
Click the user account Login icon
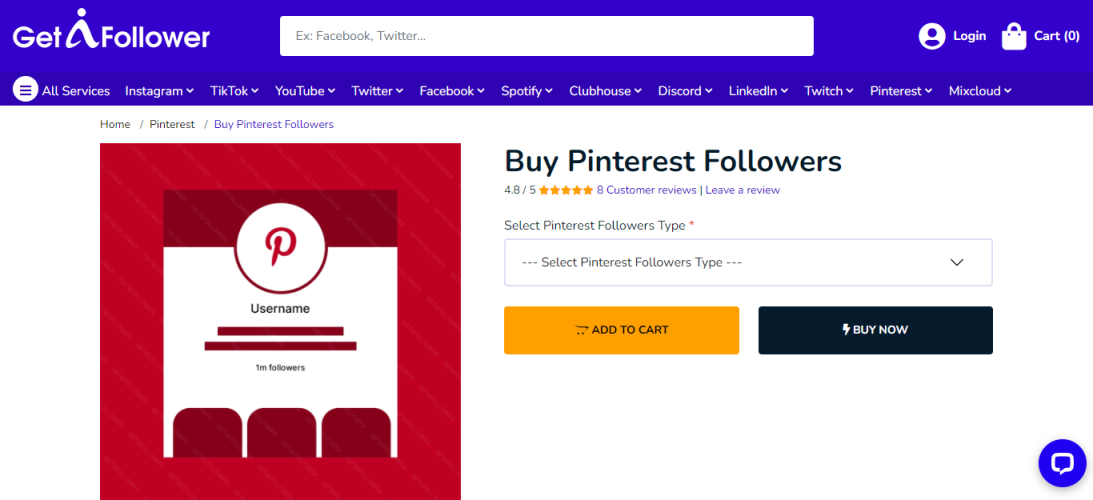932,36
